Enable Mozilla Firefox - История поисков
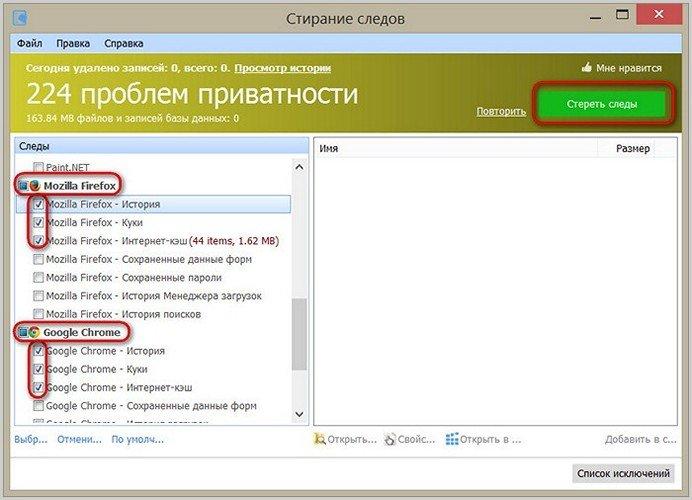The image size is (692, 500). 38,314
